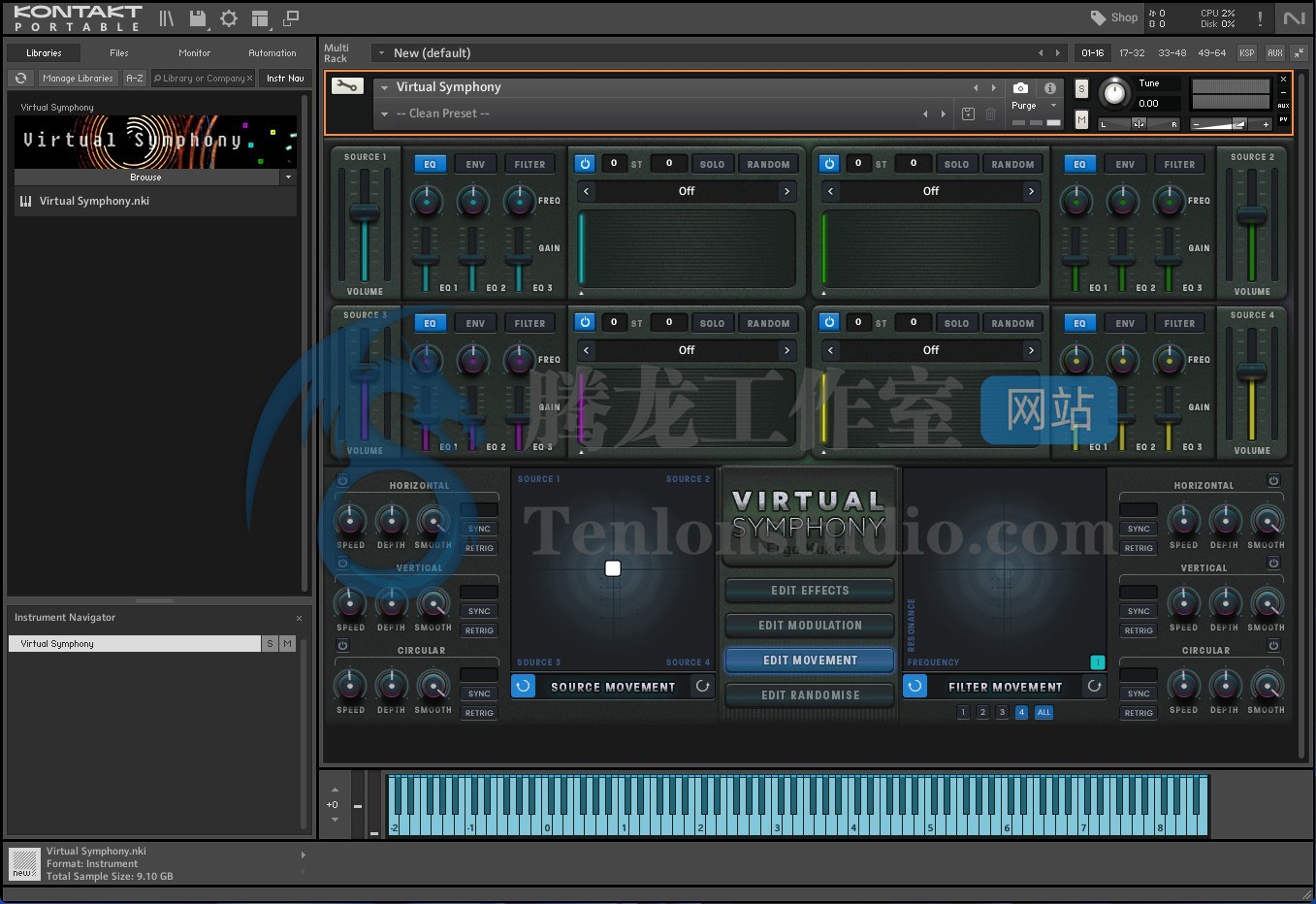1316x904 pixels.
Task: Expand the Browse dropdown arrow
Action: coord(287,178)
